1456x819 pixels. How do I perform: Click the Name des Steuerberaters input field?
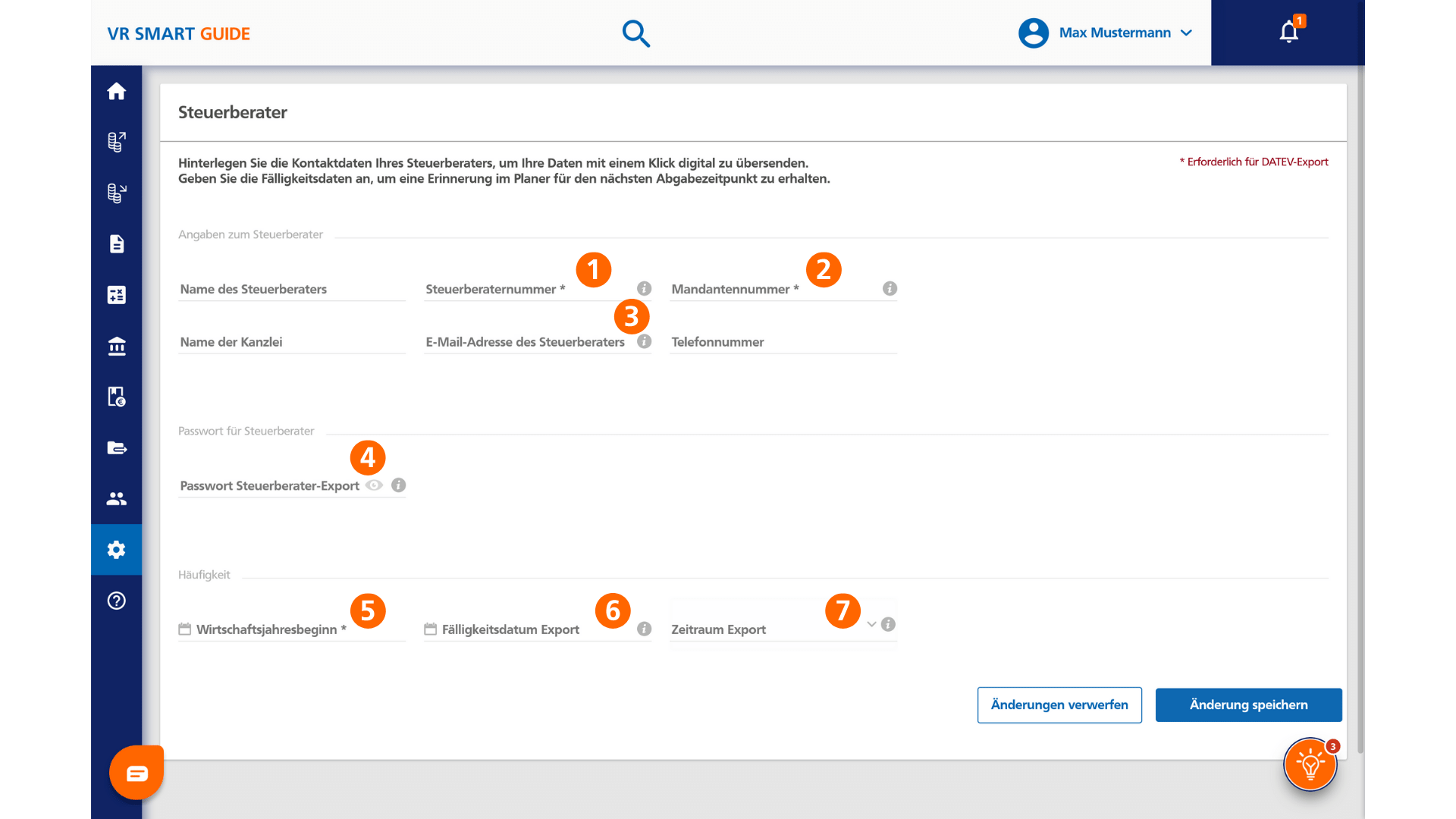click(x=291, y=289)
